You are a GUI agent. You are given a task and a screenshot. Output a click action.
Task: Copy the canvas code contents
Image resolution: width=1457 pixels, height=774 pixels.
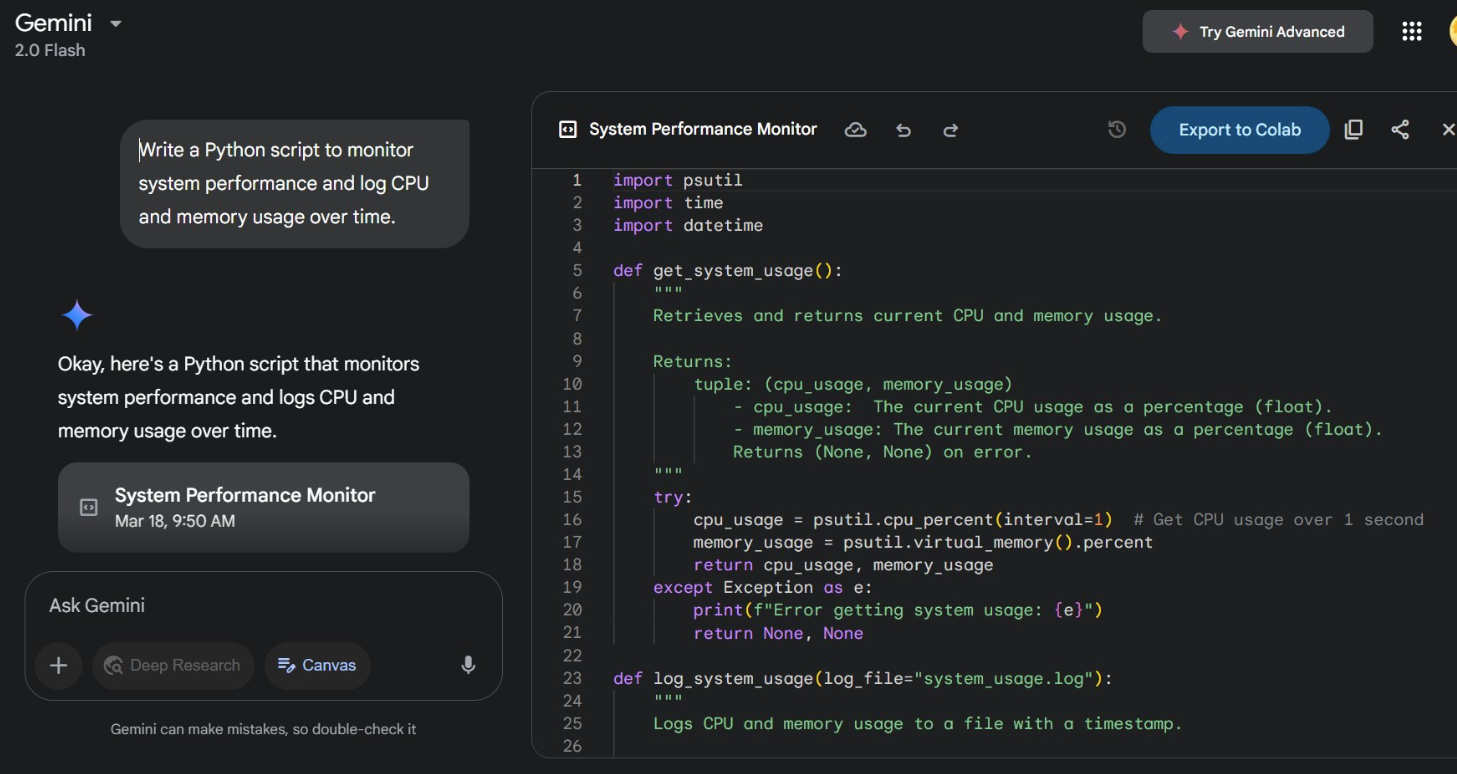point(1353,130)
